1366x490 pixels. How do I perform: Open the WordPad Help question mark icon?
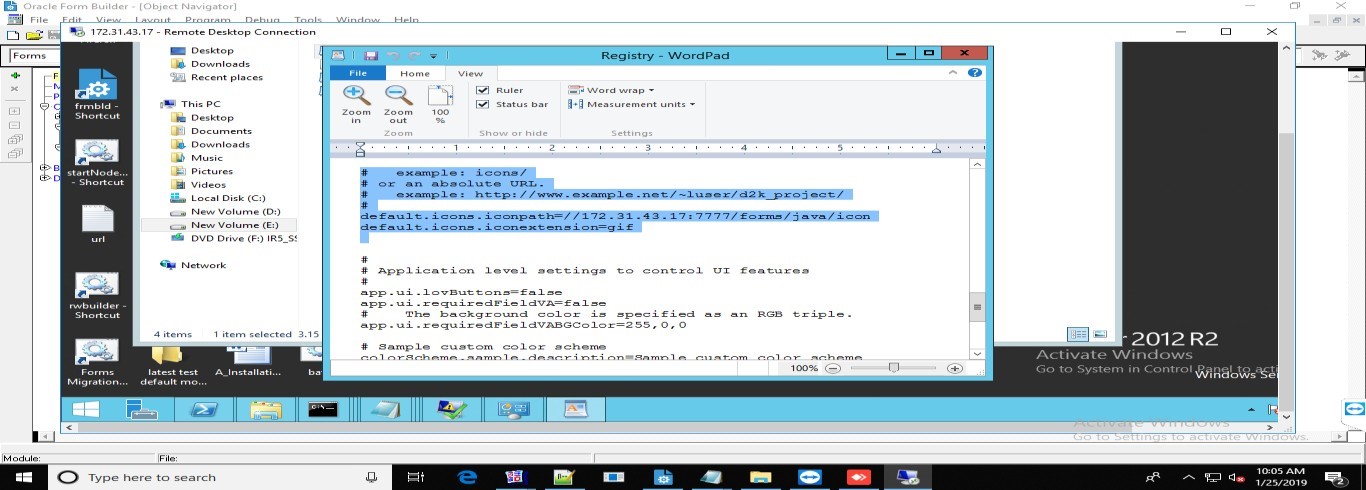pyautogui.click(x=975, y=73)
